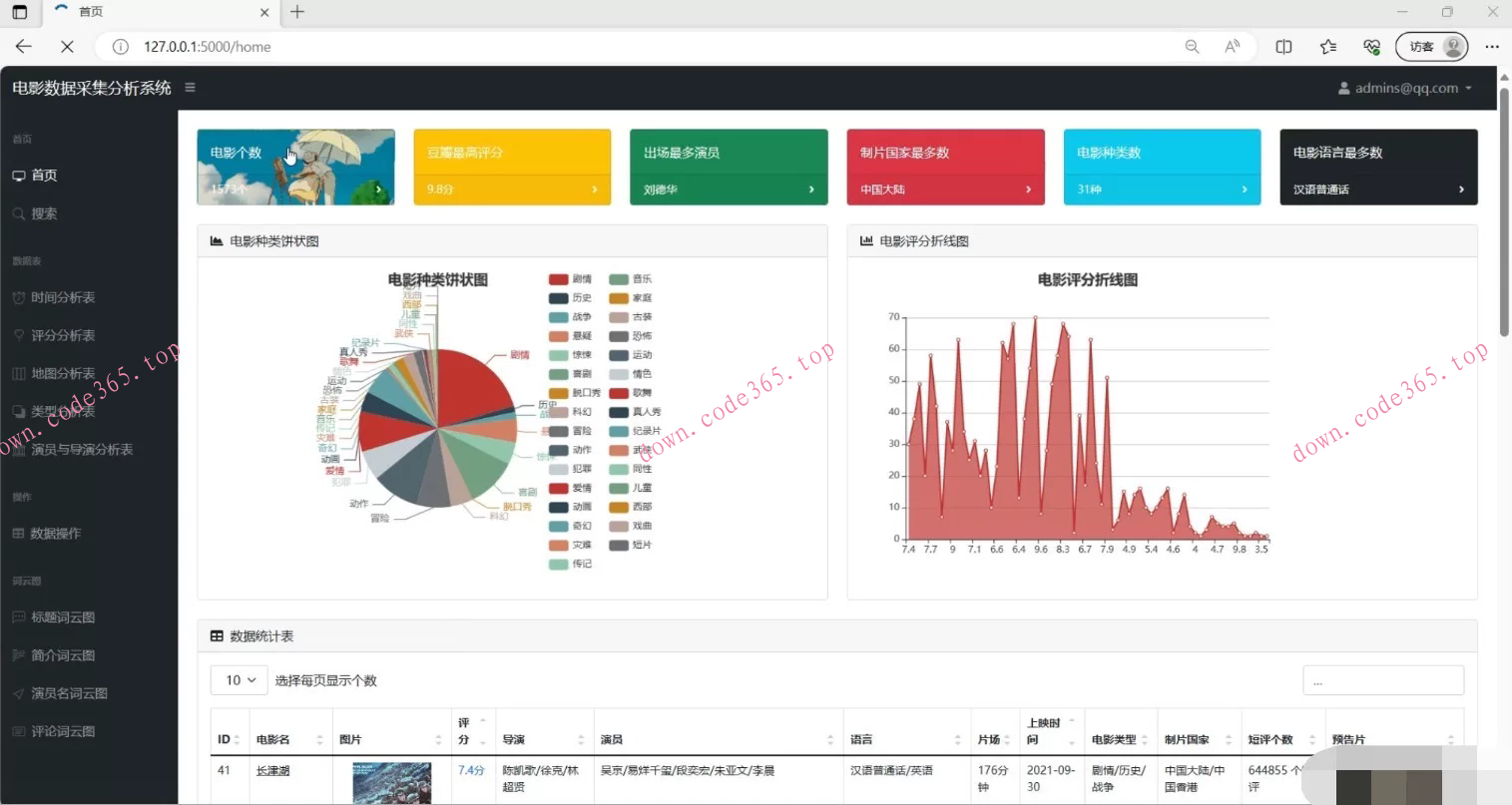Open the browser favorites star icon

(x=1327, y=47)
